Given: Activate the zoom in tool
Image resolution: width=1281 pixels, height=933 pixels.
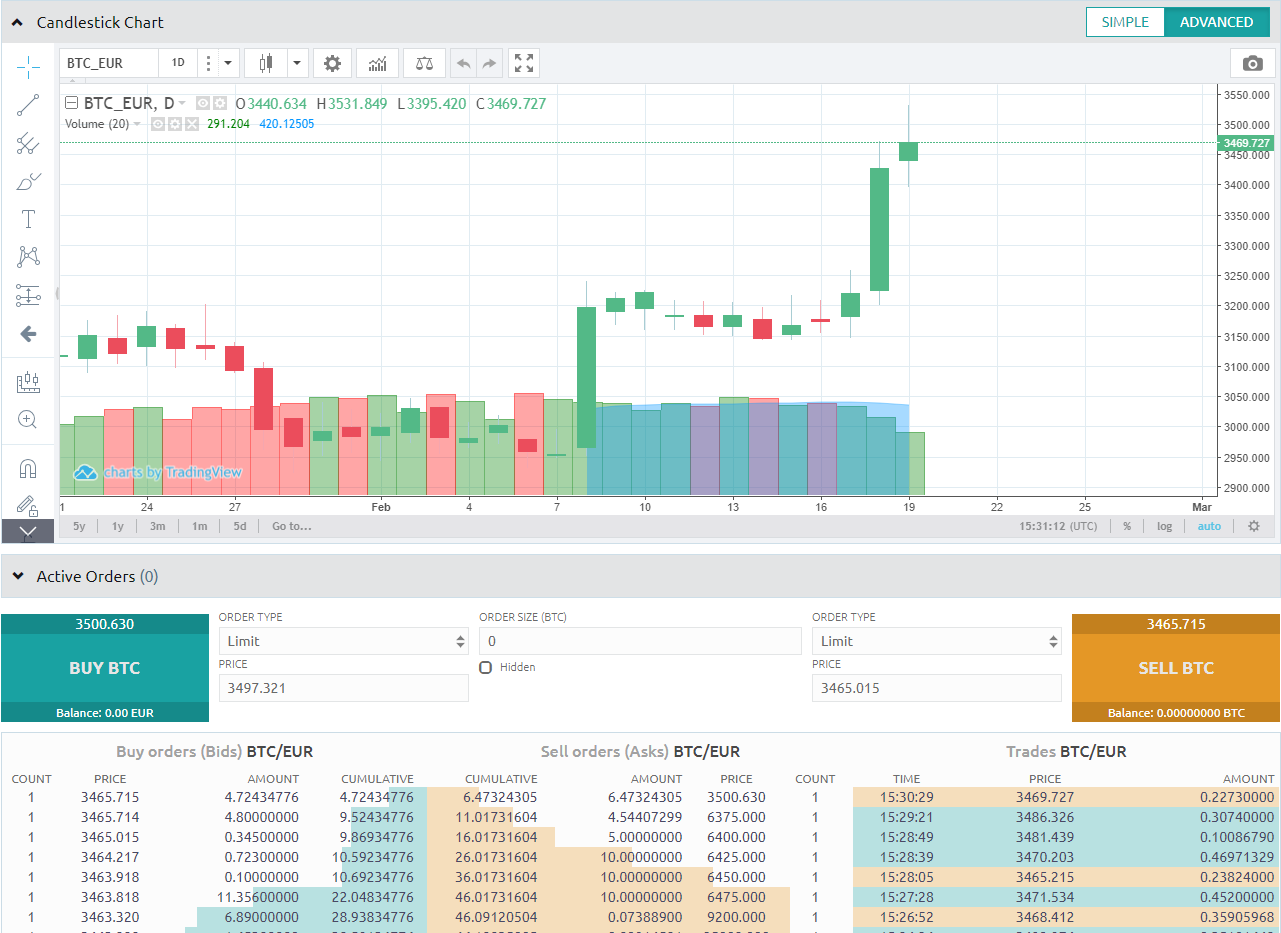Looking at the screenshot, I should point(28,420).
